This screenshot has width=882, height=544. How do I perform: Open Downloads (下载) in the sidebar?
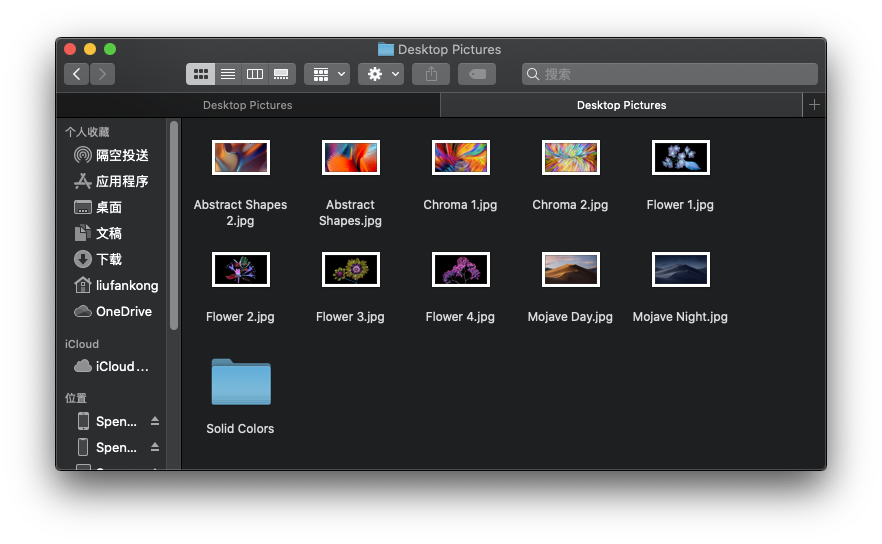[109, 259]
